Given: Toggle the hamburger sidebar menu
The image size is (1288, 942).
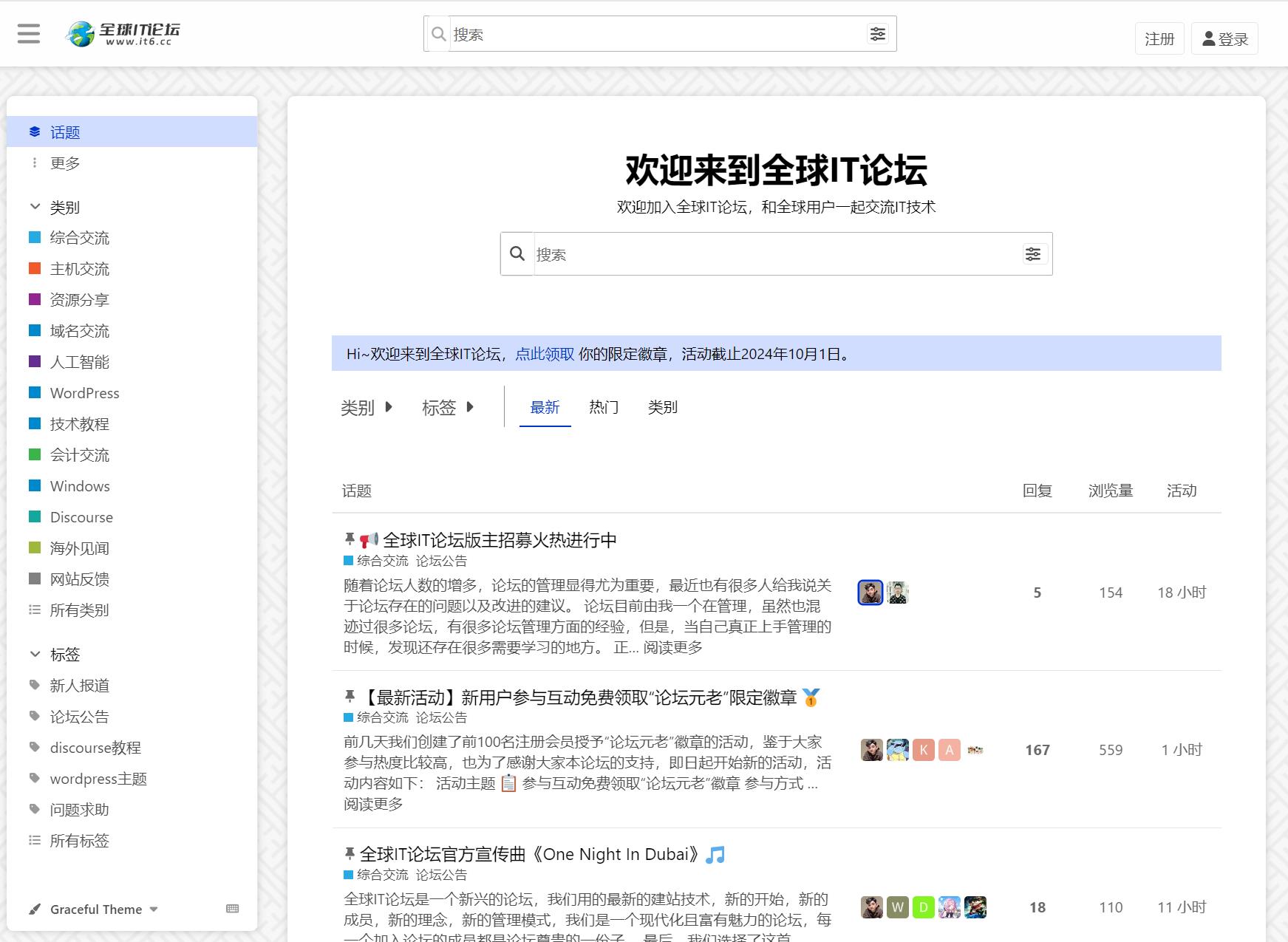Looking at the screenshot, I should tap(29, 34).
